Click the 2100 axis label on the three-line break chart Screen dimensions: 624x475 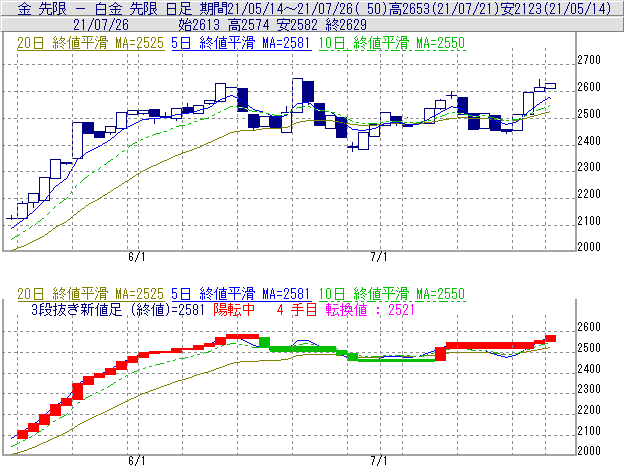(589, 430)
